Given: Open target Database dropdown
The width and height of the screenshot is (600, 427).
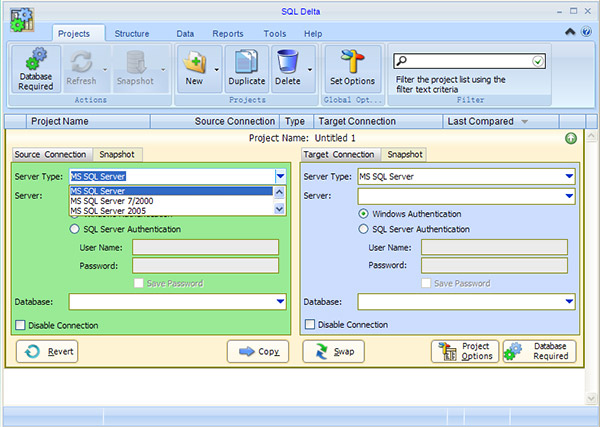Looking at the screenshot, I should coord(569,302).
